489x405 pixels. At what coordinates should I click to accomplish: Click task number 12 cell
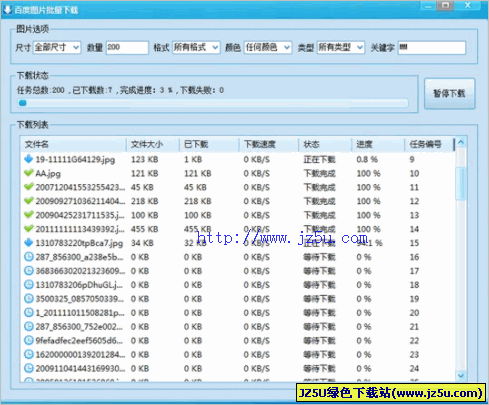tap(414, 201)
